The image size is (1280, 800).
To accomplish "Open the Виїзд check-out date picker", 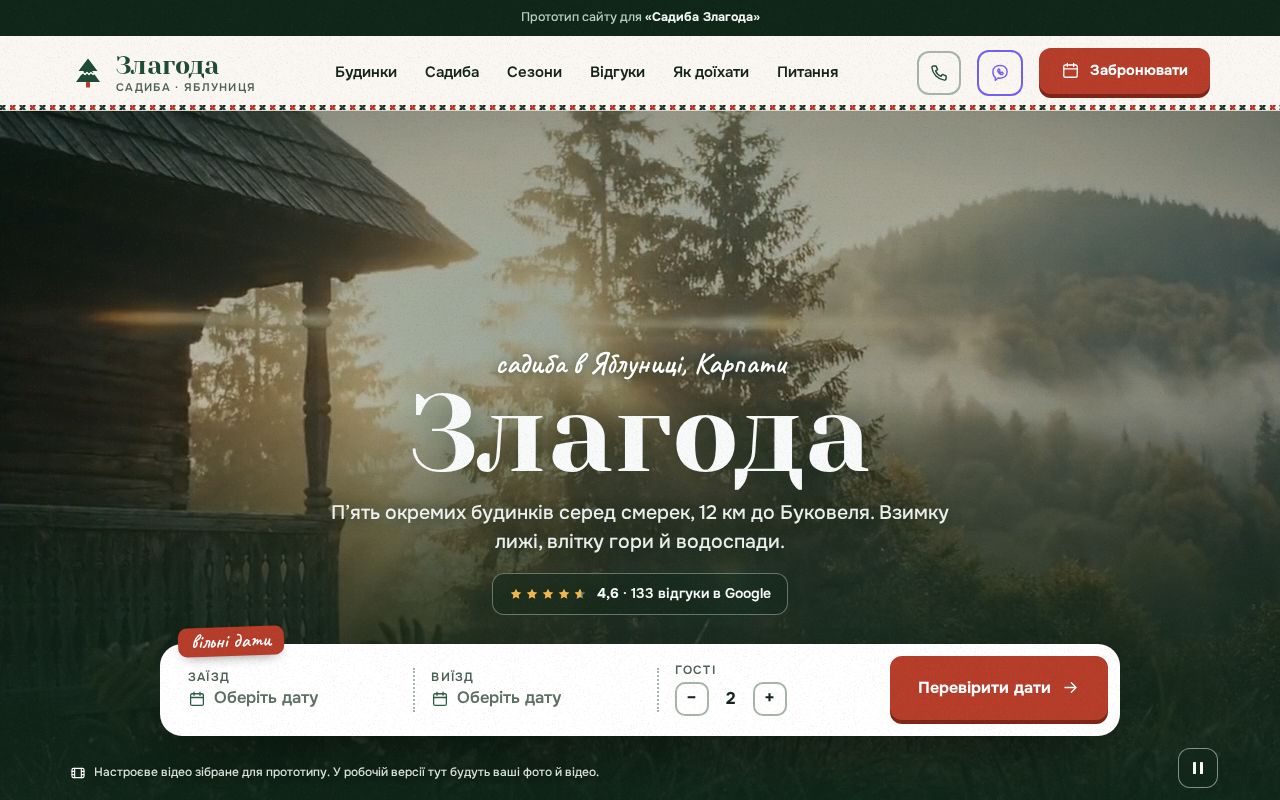I will pyautogui.click(x=535, y=689).
